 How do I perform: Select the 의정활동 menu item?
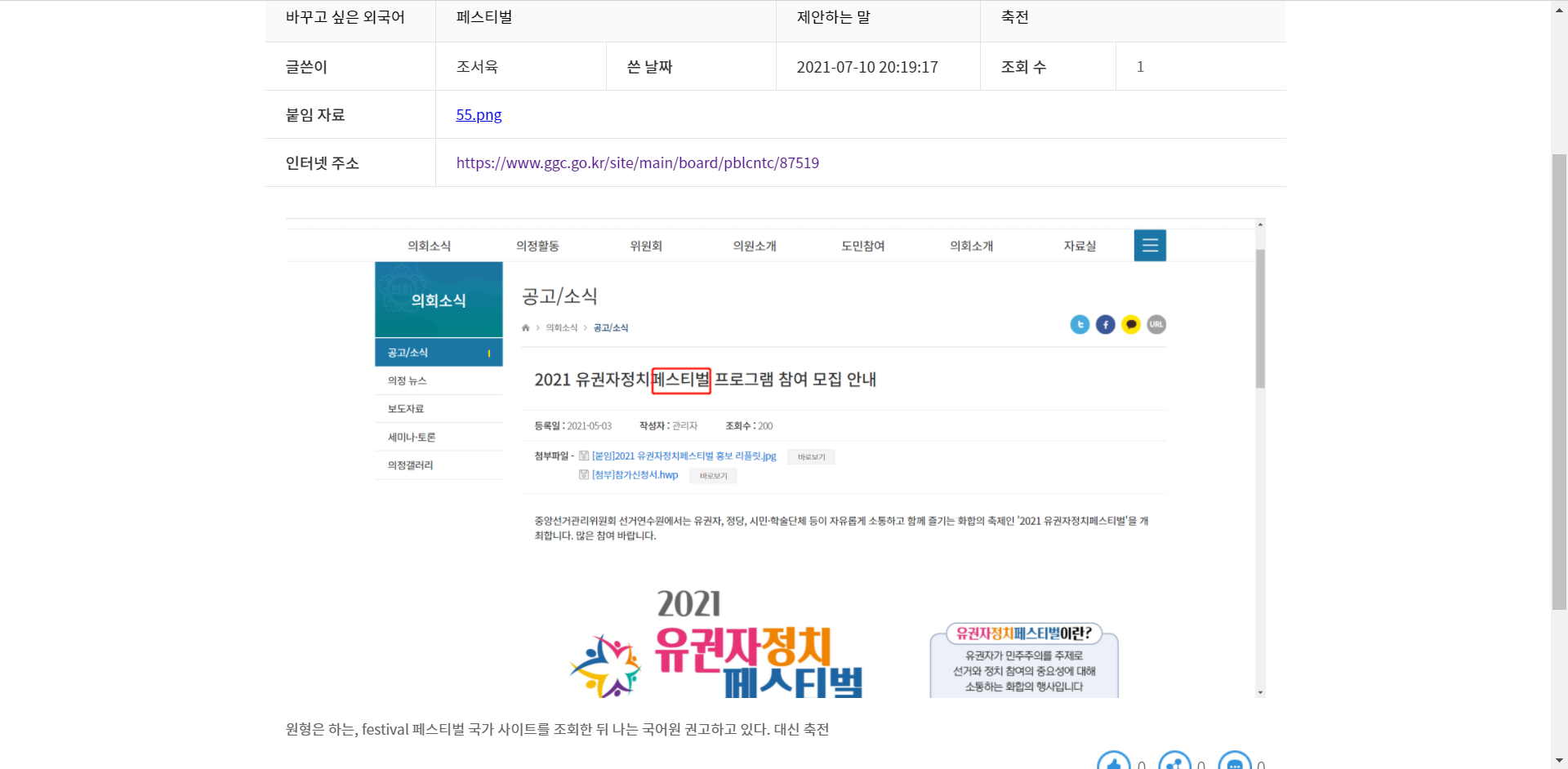[x=537, y=246]
